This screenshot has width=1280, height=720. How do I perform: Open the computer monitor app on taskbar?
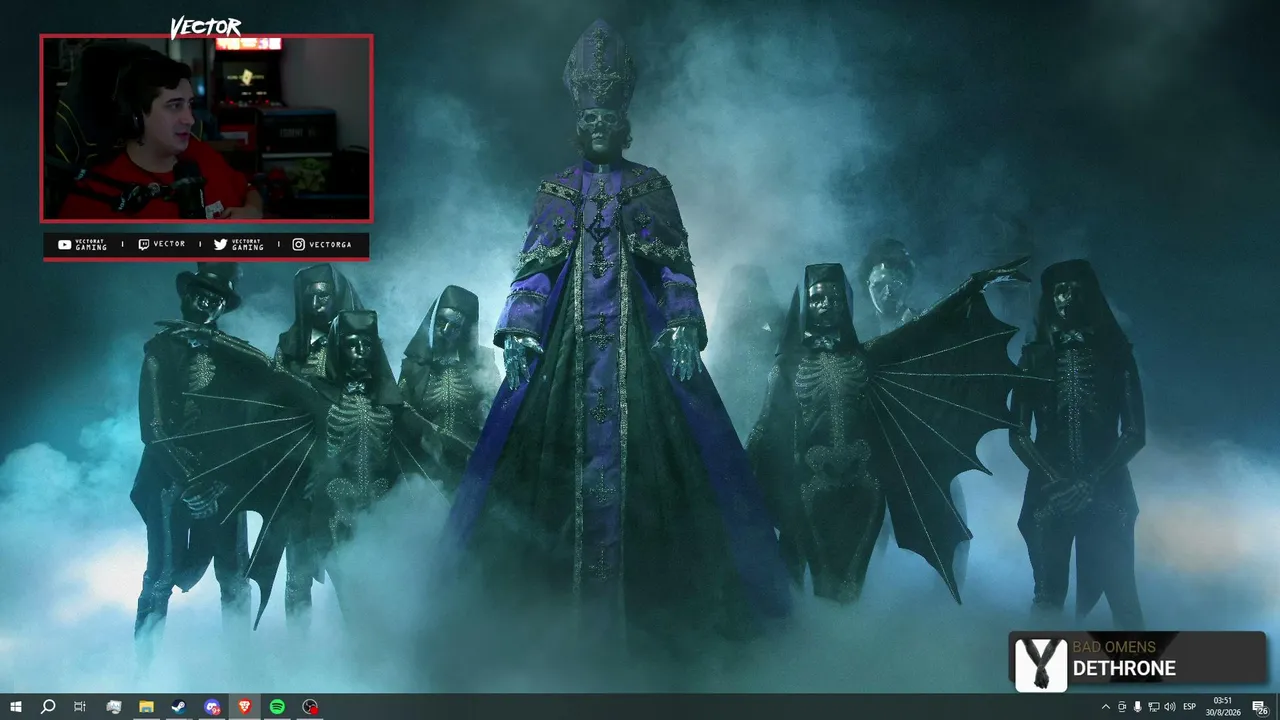pyautogui.click(x=113, y=707)
